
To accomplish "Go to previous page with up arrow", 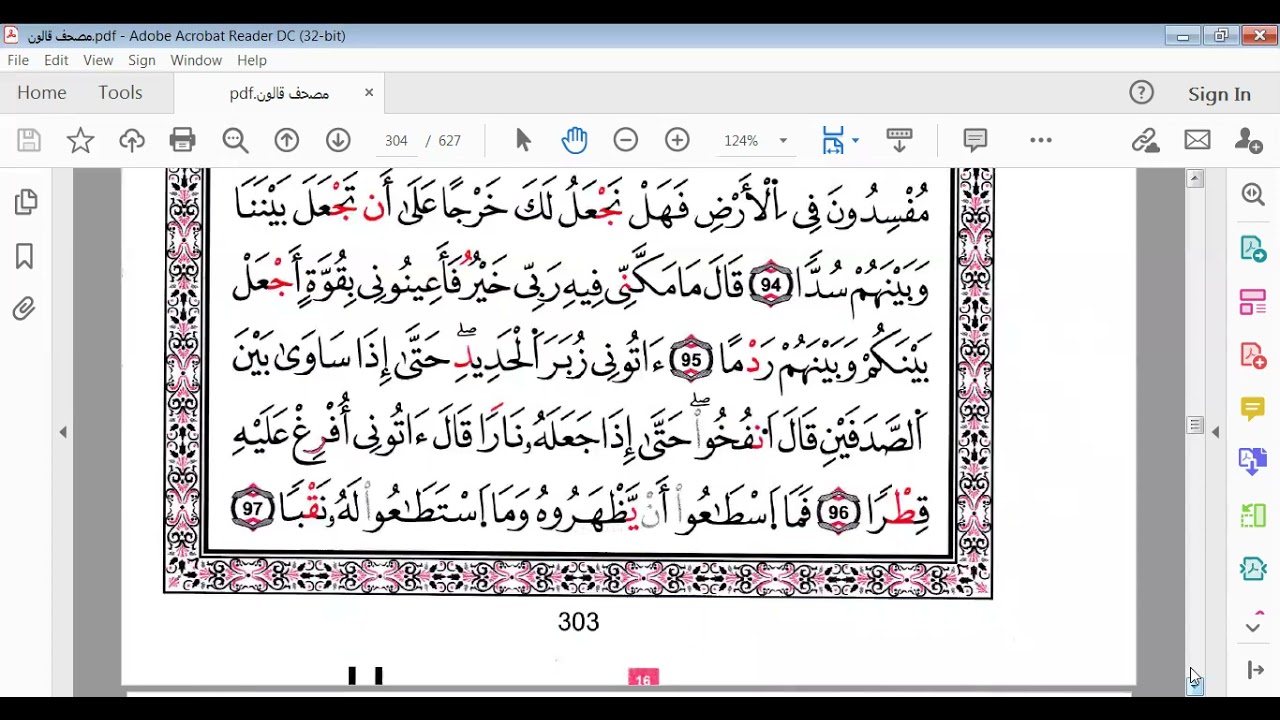I will (287, 140).
